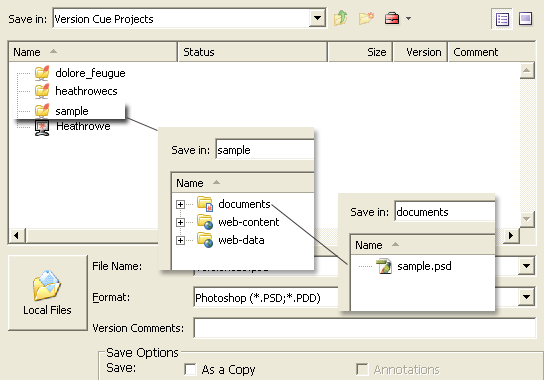544x380 pixels.
Task: Click the sample.psd file icon
Action: pyautogui.click(x=384, y=266)
